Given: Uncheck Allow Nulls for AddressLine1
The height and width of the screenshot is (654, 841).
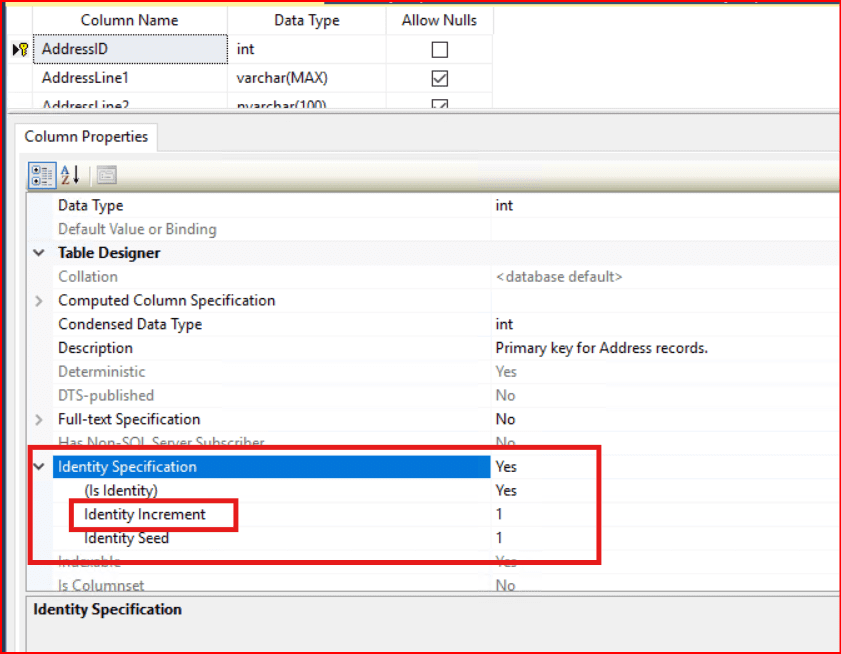Looking at the screenshot, I should (x=439, y=78).
